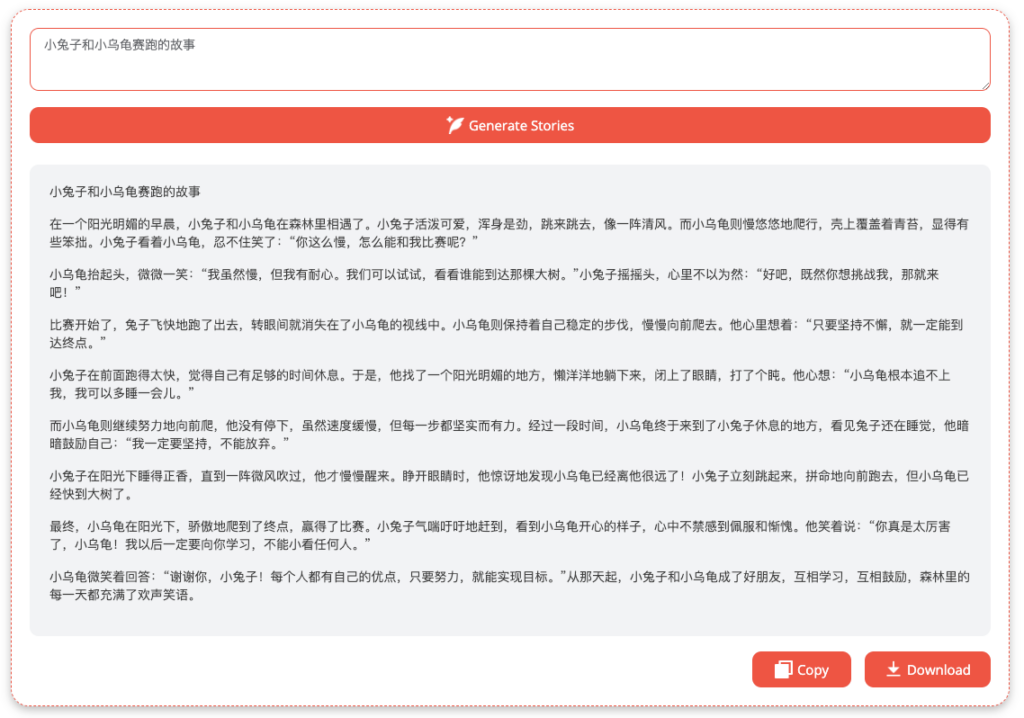Click the paragraph starting 小兔子在阳光下睡得正香
This screenshot has width=1024, height=718.
[509, 484]
